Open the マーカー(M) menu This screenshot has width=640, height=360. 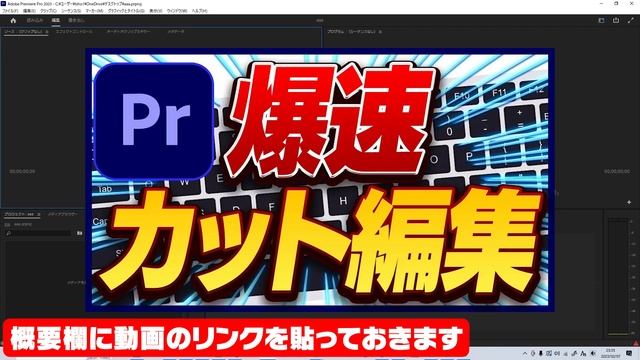94,11
